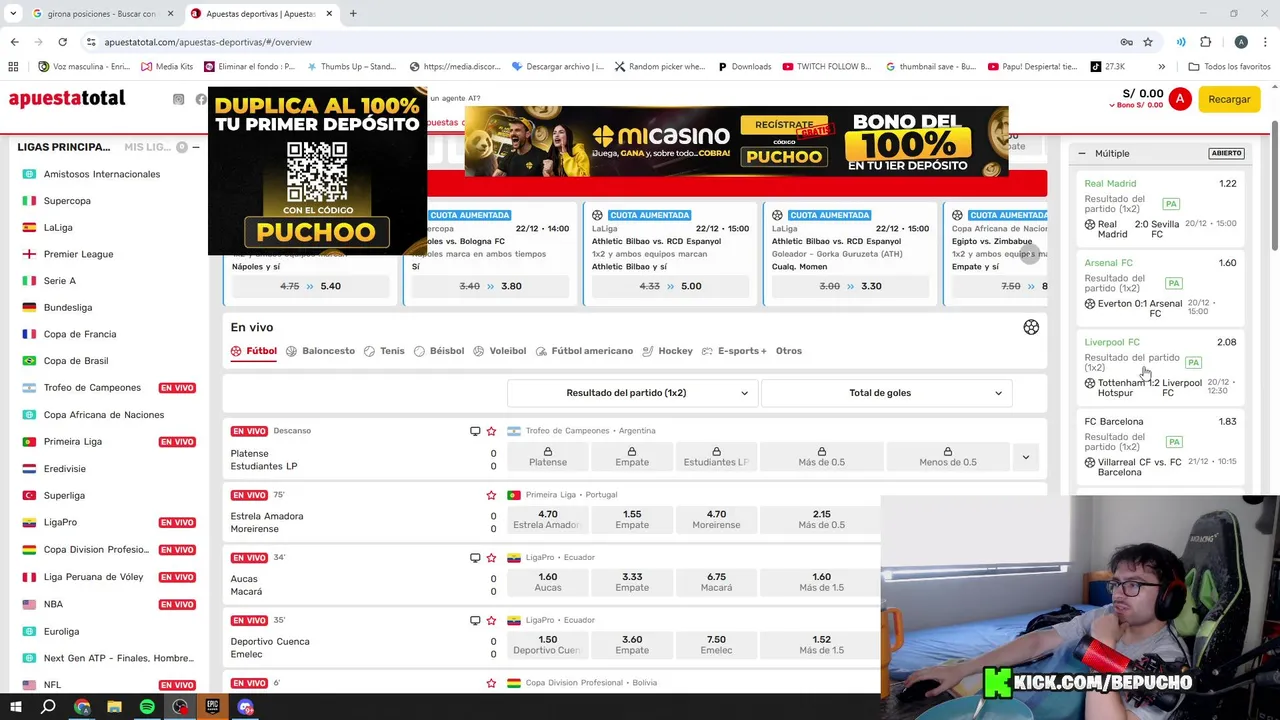Open the Todos los favoritos bookmarks folder

point(1229,67)
